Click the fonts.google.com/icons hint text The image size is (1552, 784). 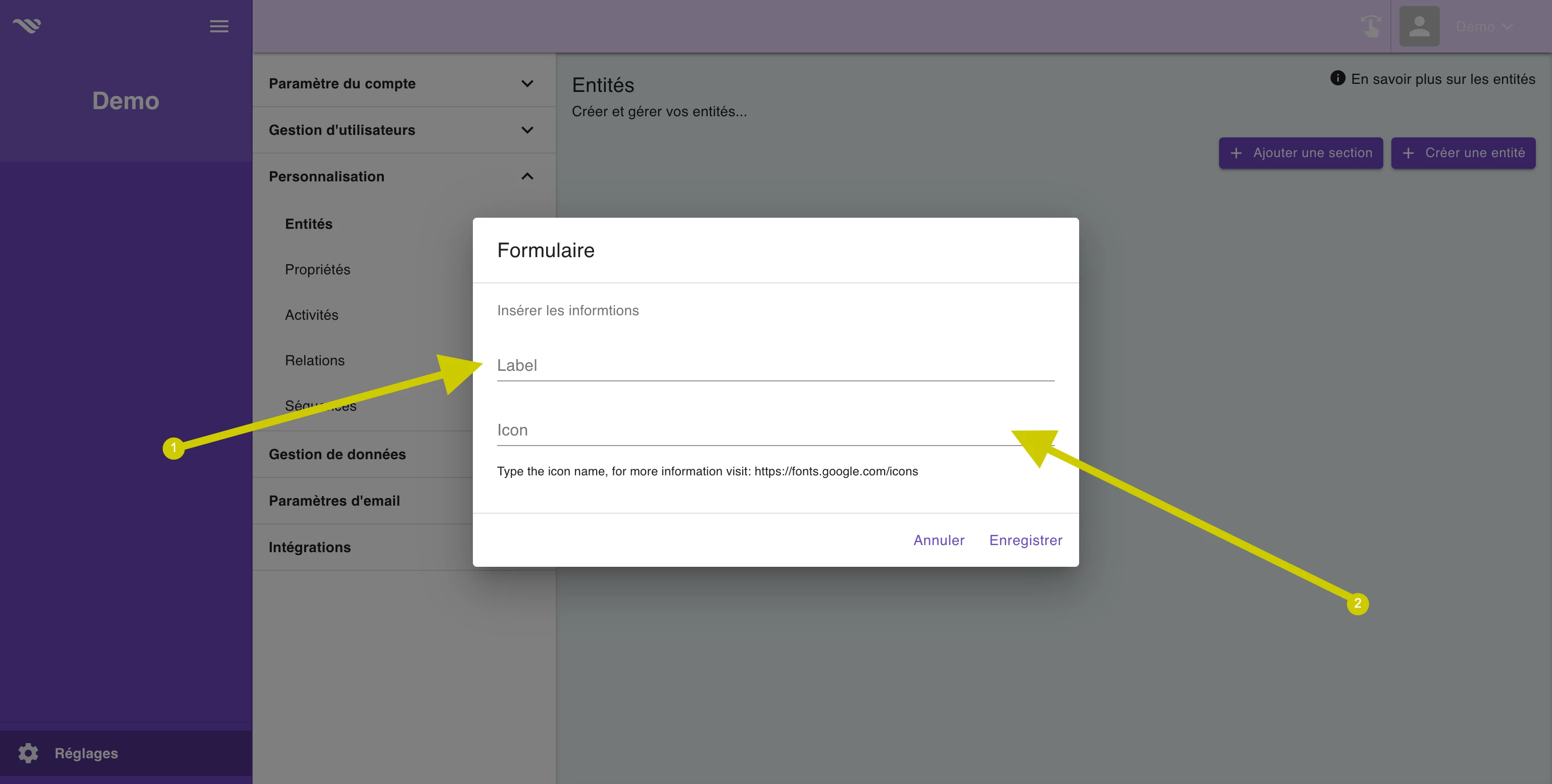tap(707, 471)
